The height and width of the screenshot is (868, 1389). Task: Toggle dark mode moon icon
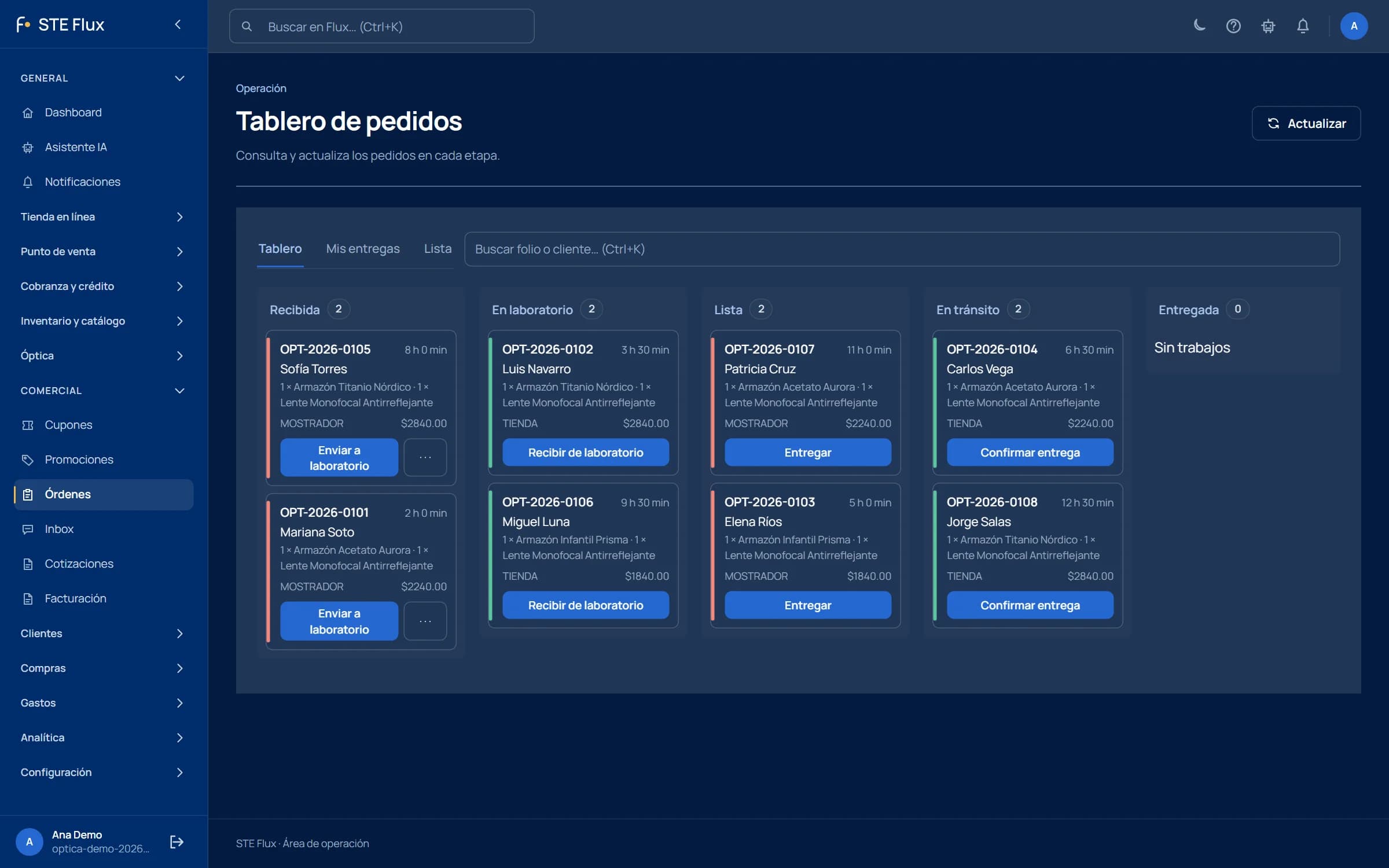coord(1199,25)
